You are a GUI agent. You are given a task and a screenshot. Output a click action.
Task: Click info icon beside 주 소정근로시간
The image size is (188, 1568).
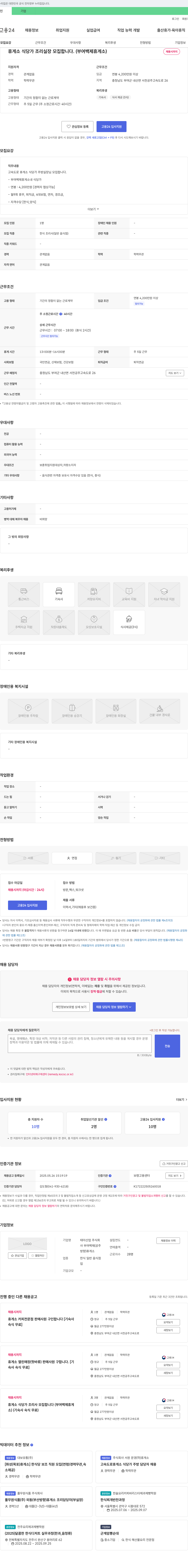[61, 314]
